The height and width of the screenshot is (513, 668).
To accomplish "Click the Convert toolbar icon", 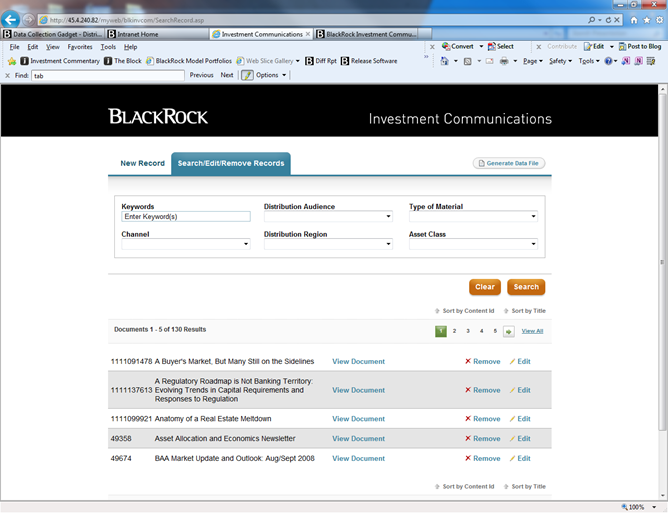I will pos(446,46).
